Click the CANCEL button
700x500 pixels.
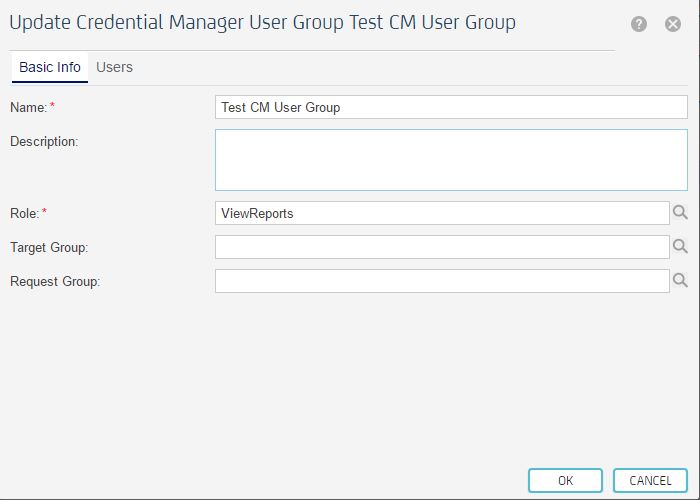pos(650,481)
